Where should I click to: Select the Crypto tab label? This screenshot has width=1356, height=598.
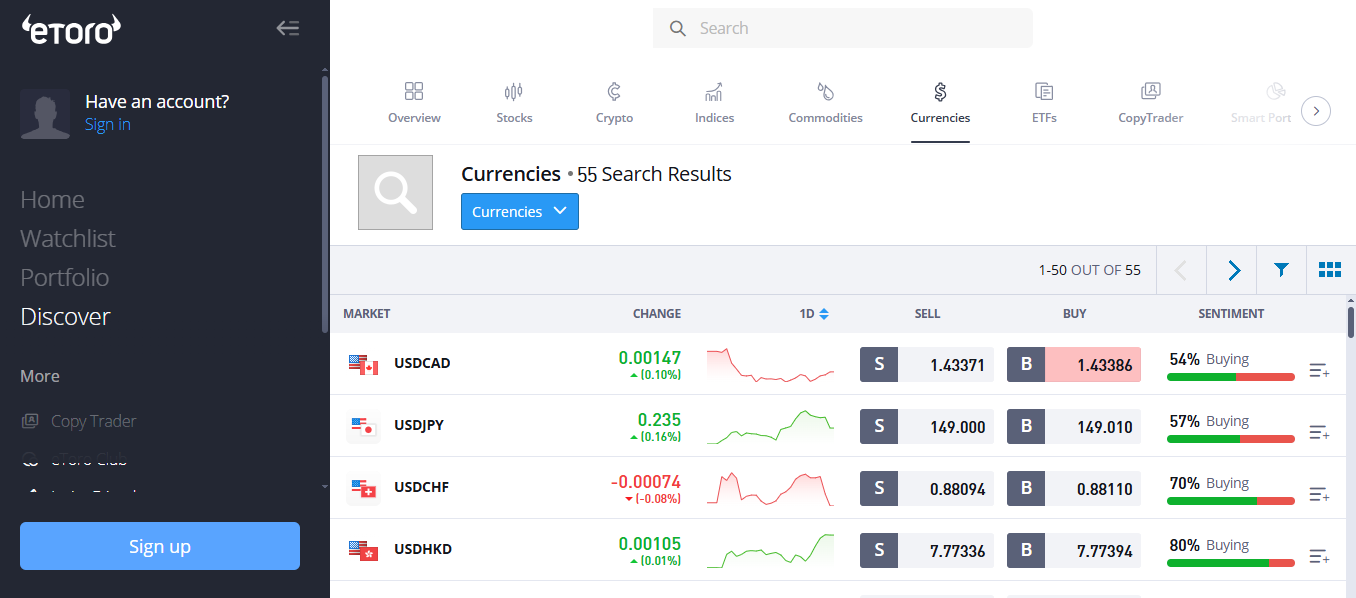click(x=614, y=118)
